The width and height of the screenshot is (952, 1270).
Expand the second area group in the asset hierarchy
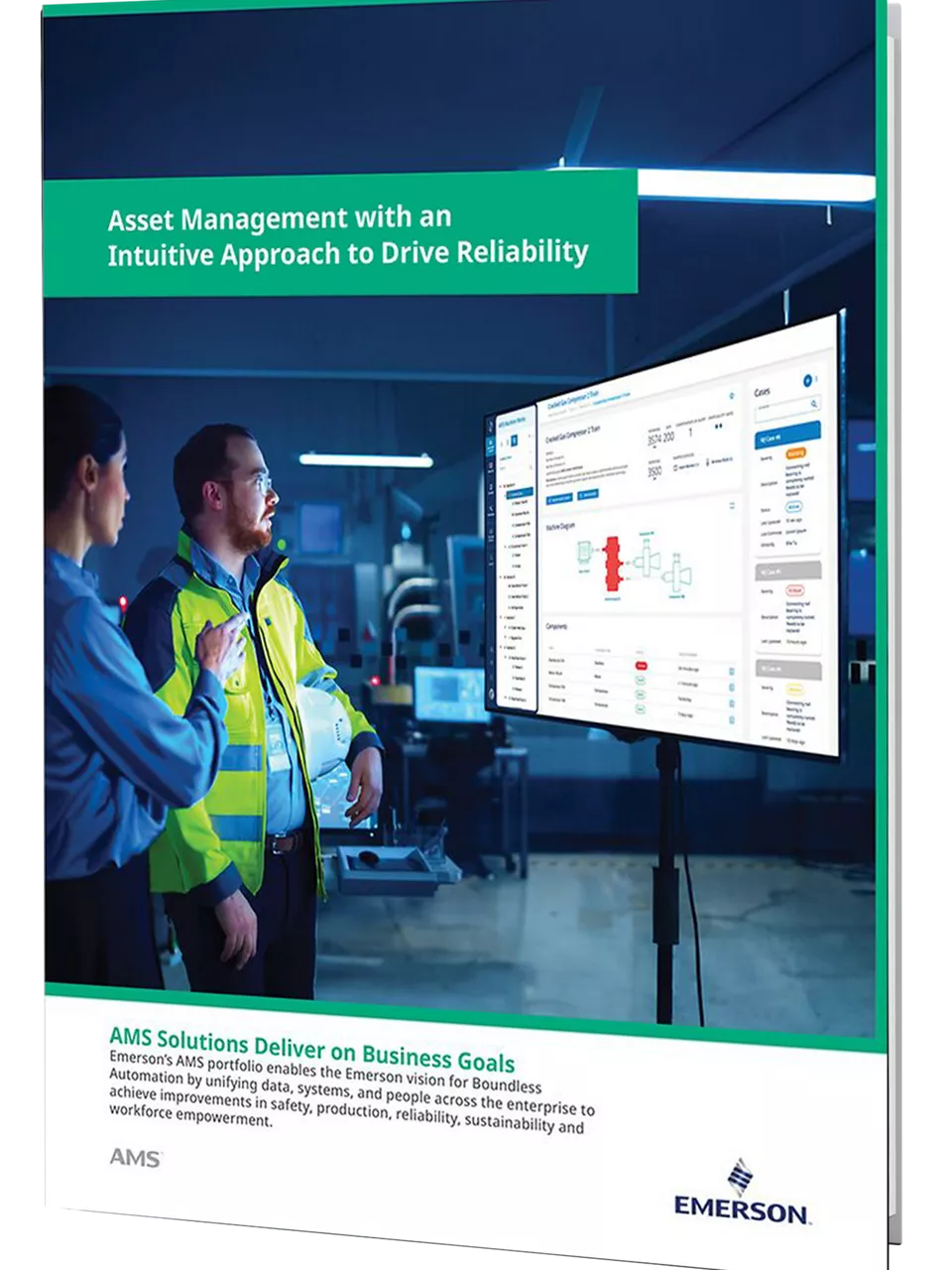pyautogui.click(x=503, y=574)
